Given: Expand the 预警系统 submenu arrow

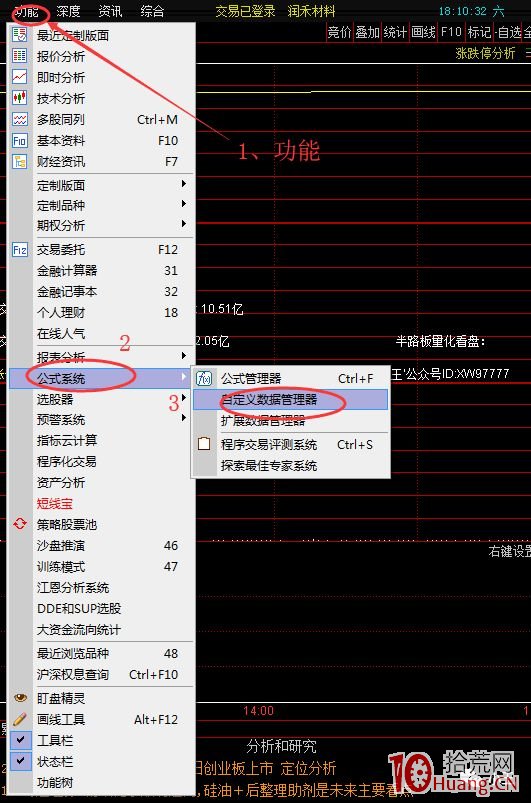Looking at the screenshot, I should pyautogui.click(x=183, y=418).
